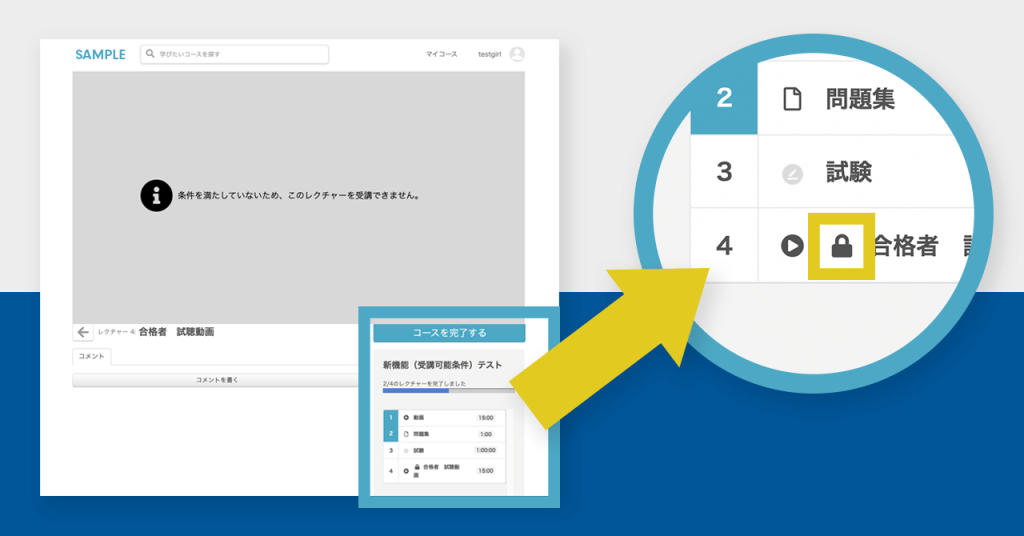The height and width of the screenshot is (536, 1024).
Task: Switch to the コメント tab
Action: click(91, 356)
